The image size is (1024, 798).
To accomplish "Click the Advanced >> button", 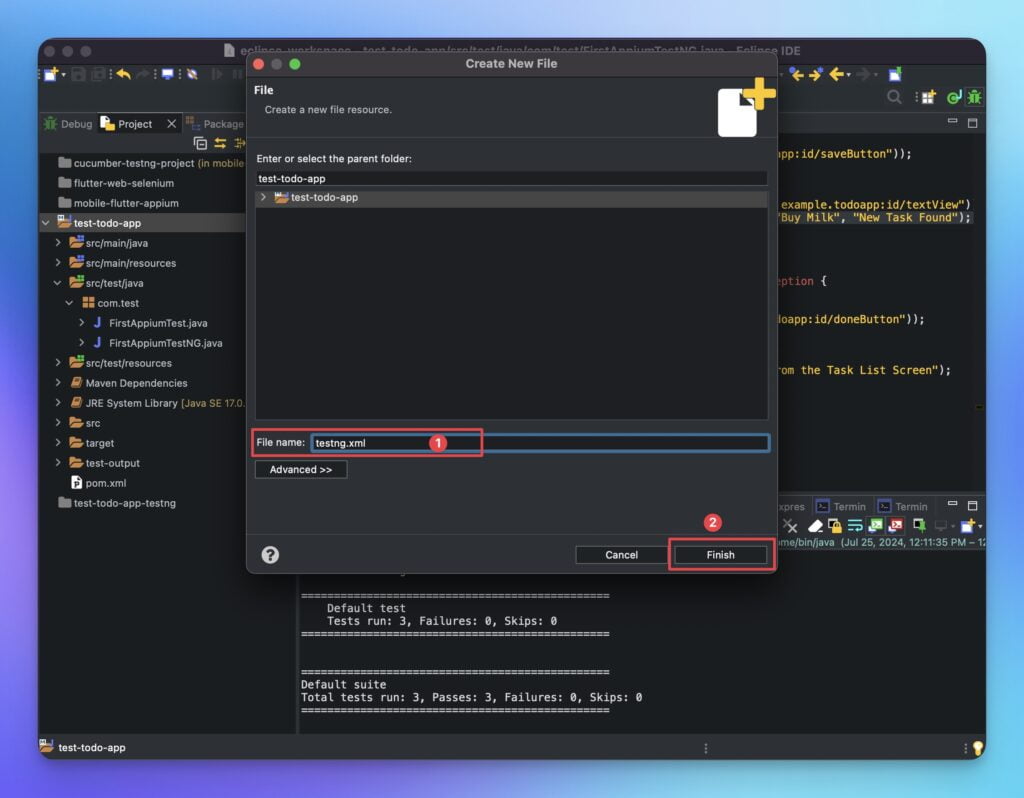I will click(x=300, y=470).
